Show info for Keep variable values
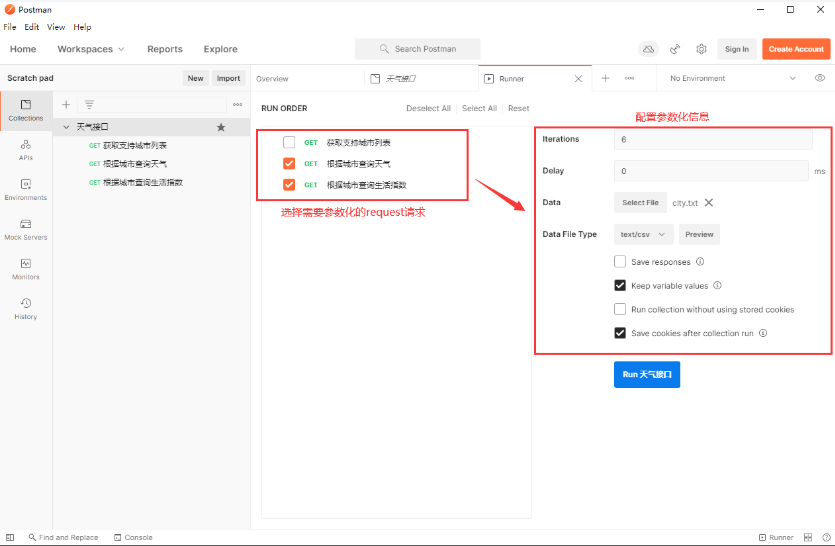The height and width of the screenshot is (546, 835). pyautogui.click(x=717, y=286)
